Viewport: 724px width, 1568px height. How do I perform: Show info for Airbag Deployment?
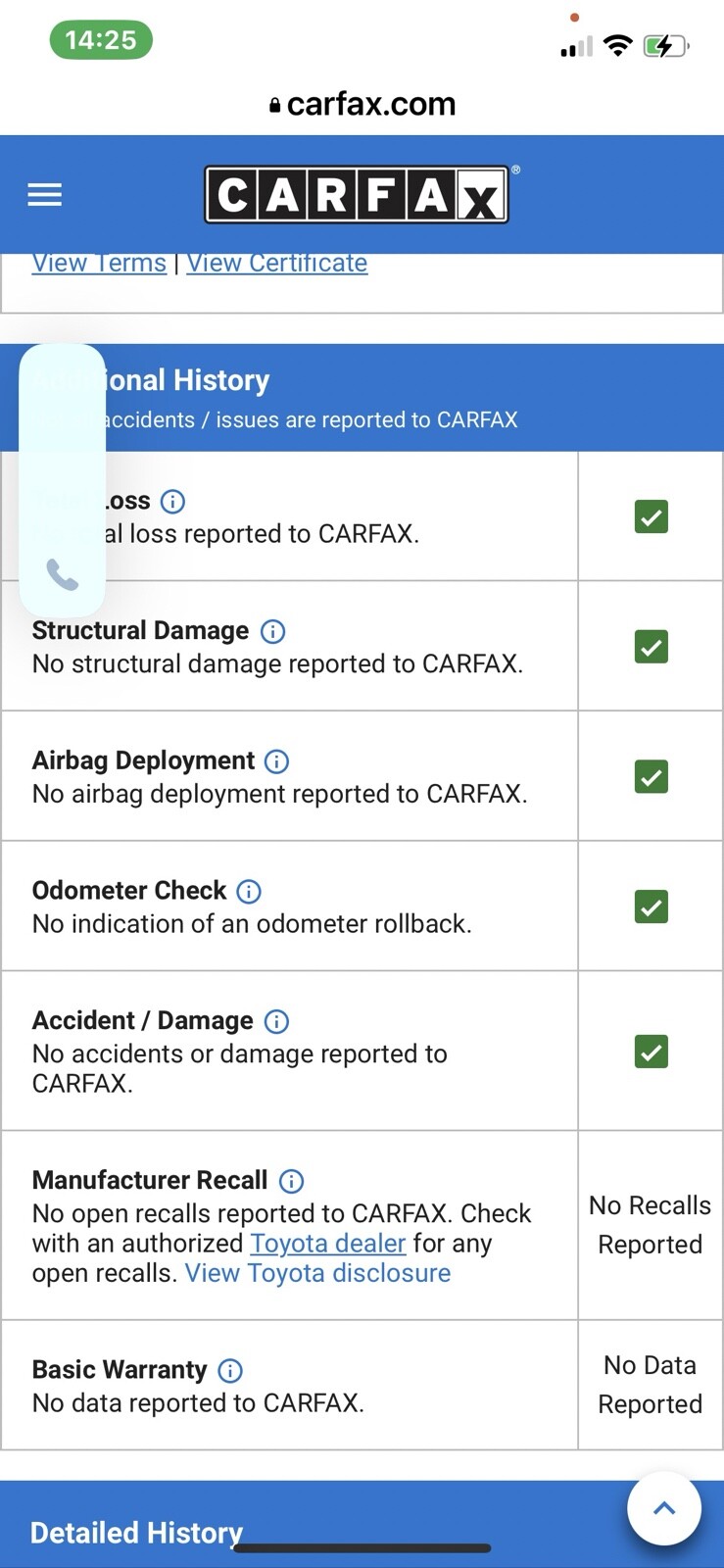277,761
